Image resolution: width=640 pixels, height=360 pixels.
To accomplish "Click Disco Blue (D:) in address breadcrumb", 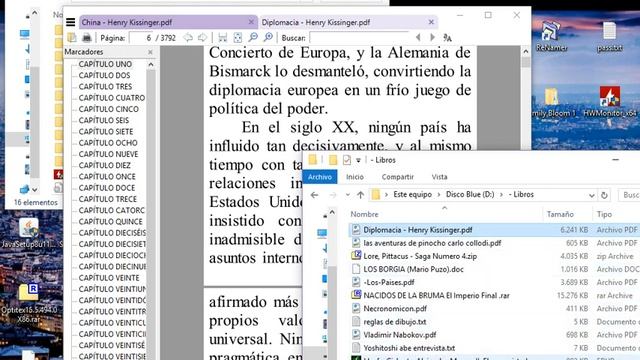I will tap(470, 195).
